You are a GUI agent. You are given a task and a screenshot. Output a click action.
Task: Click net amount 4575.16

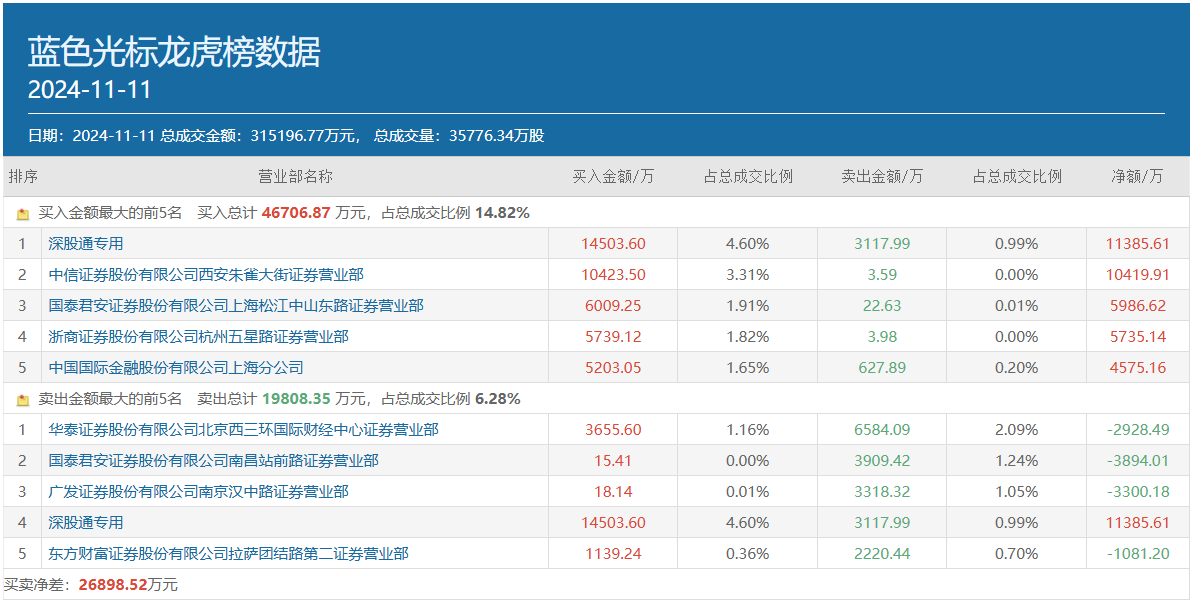tap(1138, 368)
